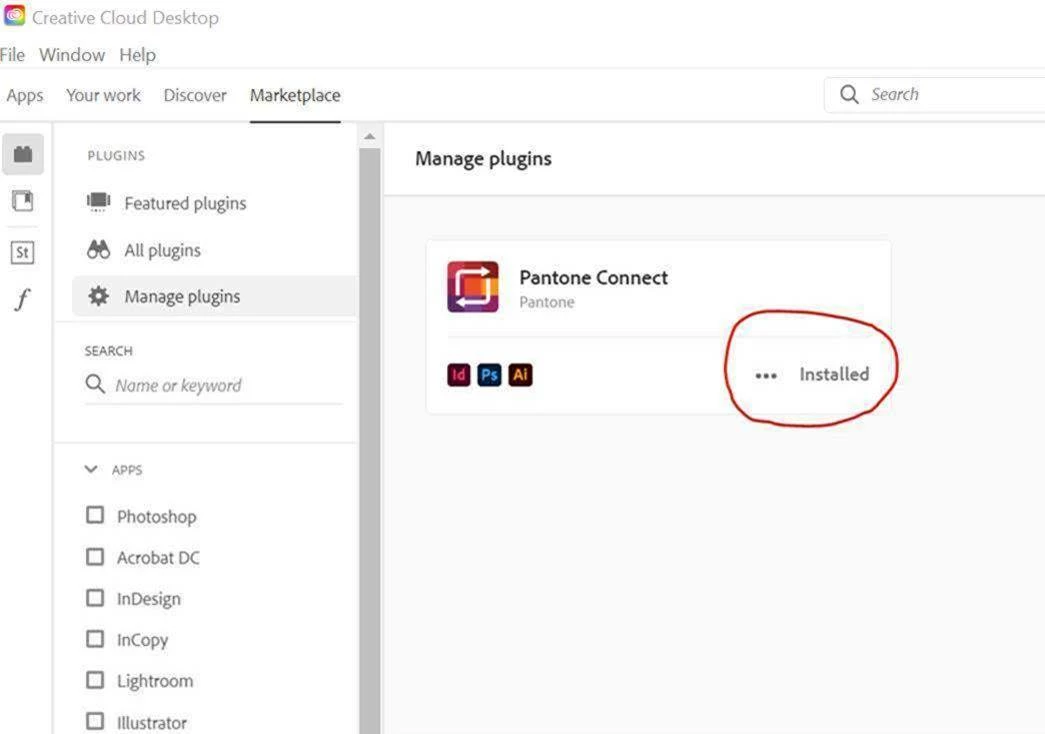Tick the Photoshop checkbox
The height and width of the screenshot is (734, 1045).
pyautogui.click(x=95, y=515)
